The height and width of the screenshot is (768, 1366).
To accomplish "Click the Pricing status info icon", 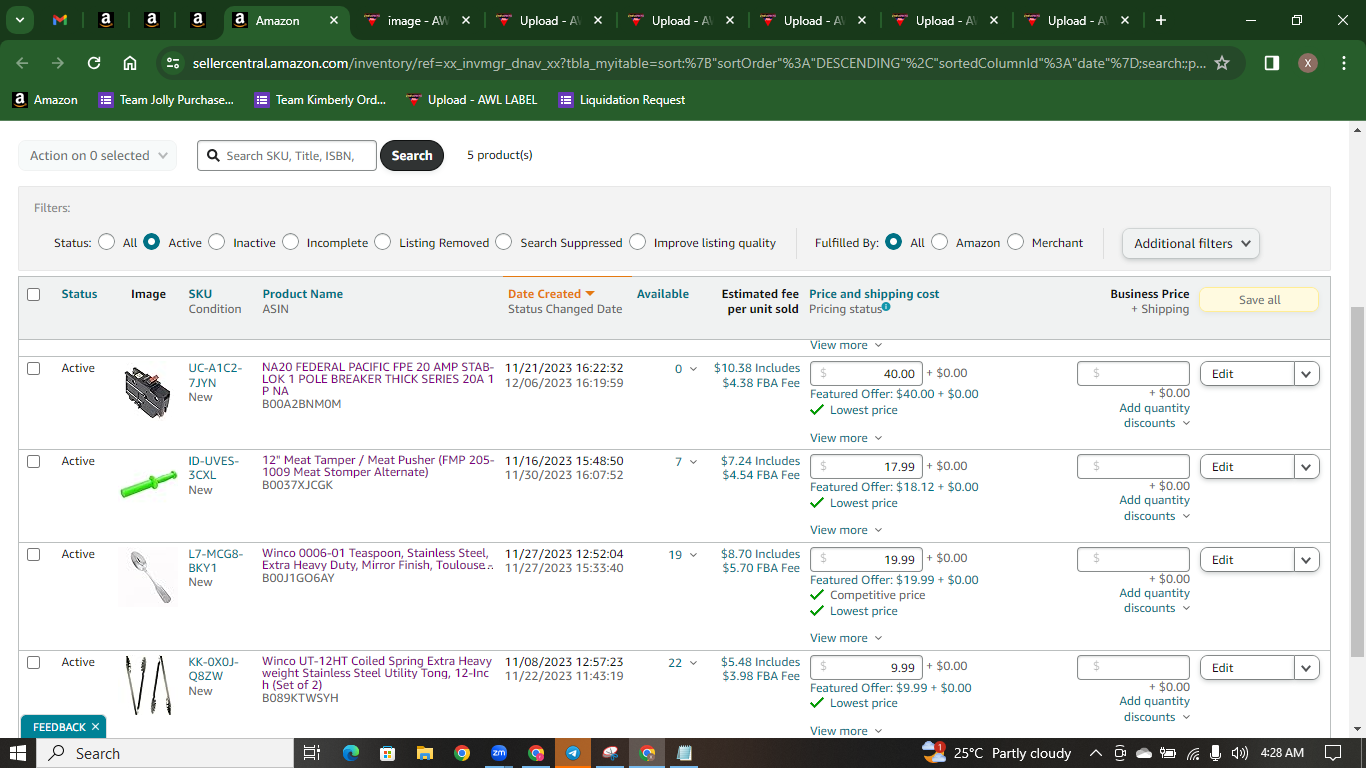I will pyautogui.click(x=886, y=307).
